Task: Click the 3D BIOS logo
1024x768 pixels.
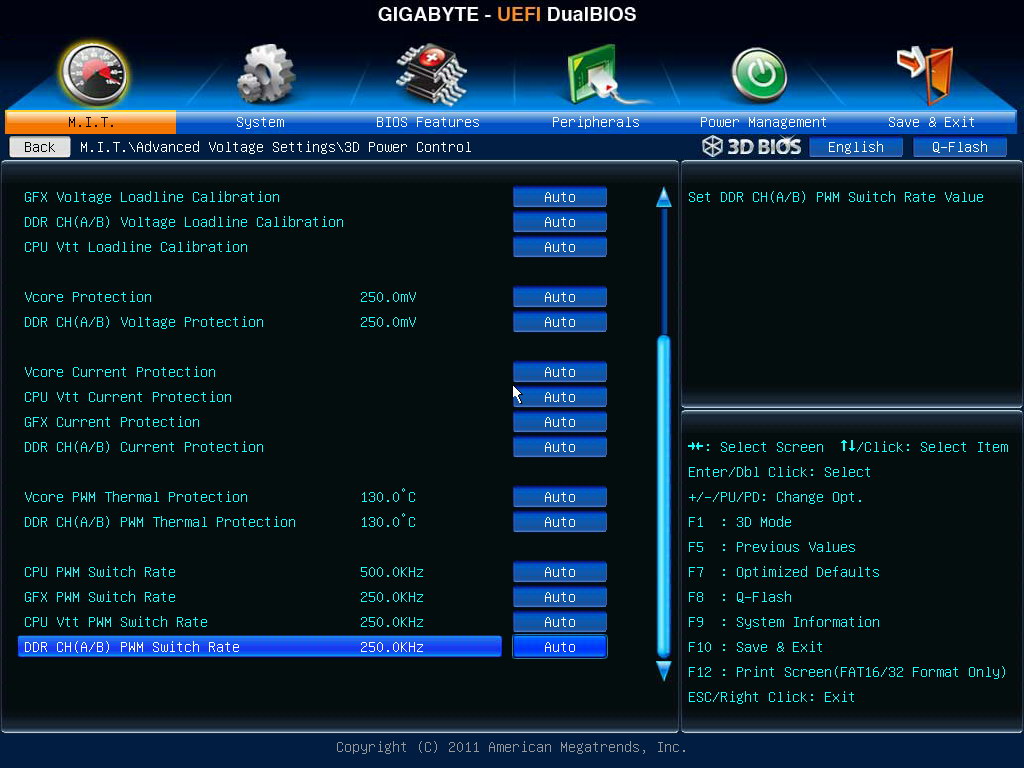Action: [752, 147]
